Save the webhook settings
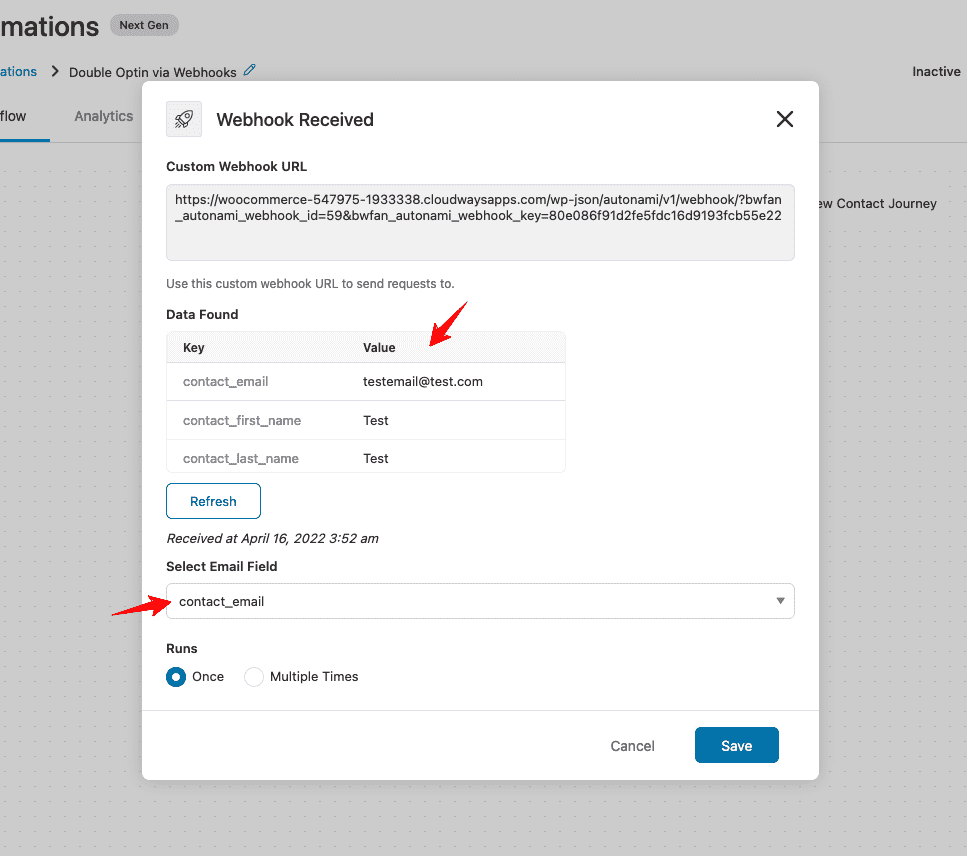Screen dimensions: 967x856 tap(736, 746)
